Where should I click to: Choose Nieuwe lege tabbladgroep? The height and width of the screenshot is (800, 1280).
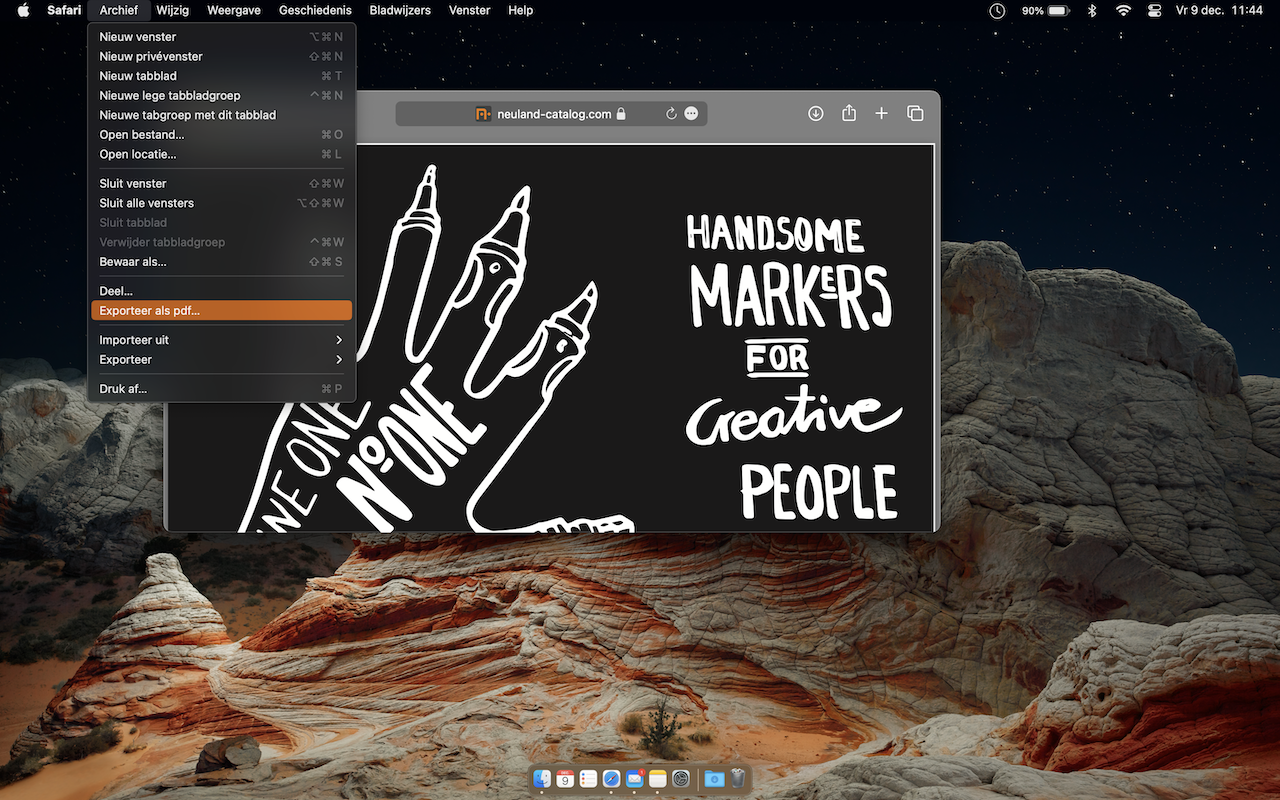[221, 96]
